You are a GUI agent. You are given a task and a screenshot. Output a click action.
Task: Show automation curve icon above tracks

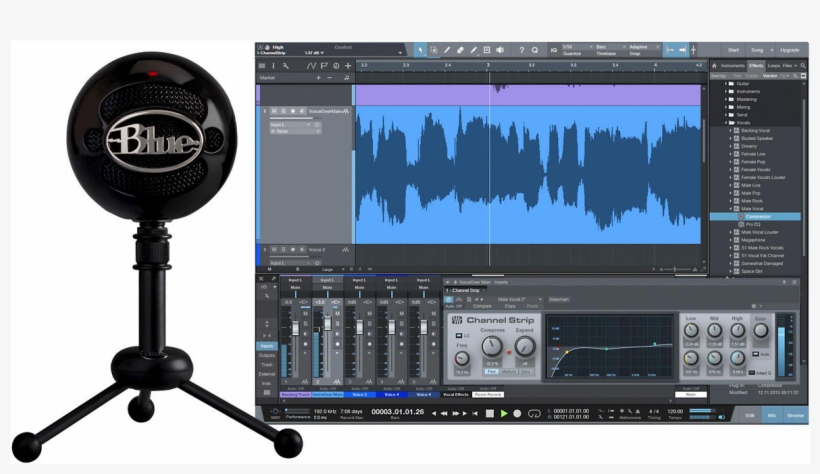point(311,66)
